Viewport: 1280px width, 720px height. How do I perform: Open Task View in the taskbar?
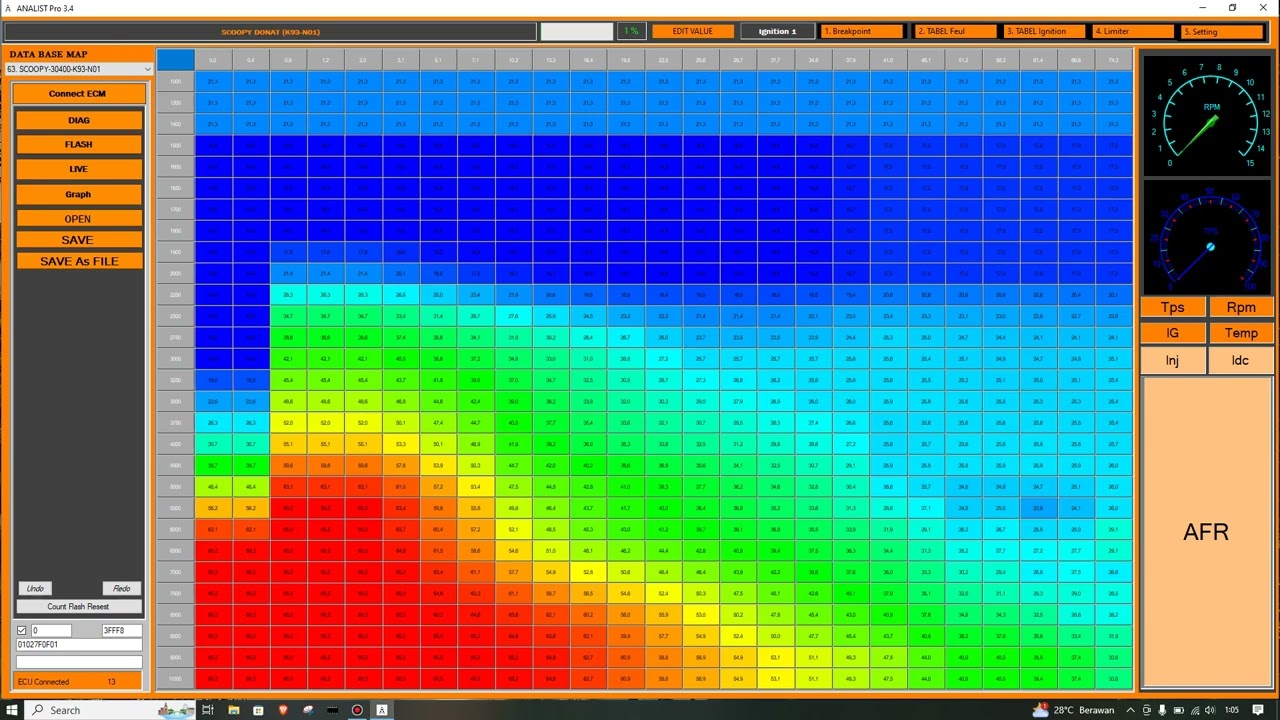point(208,710)
